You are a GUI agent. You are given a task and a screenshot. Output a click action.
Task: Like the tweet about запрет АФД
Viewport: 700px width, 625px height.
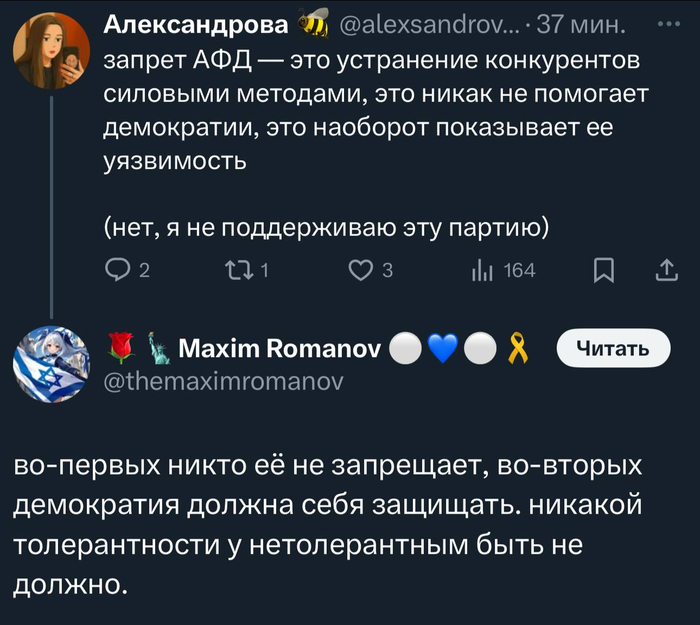[360, 270]
